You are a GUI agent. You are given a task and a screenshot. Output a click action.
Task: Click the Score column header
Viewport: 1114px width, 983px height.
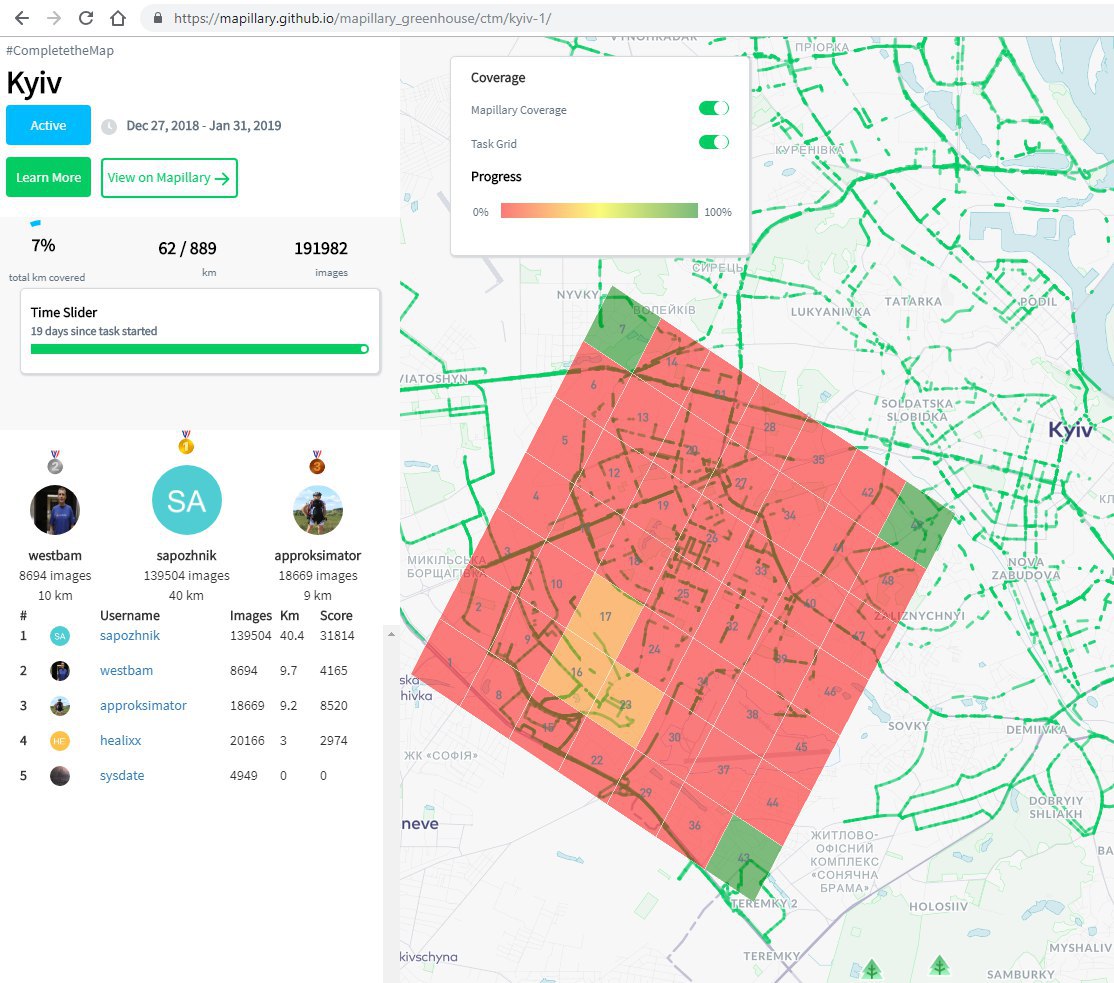coord(336,615)
